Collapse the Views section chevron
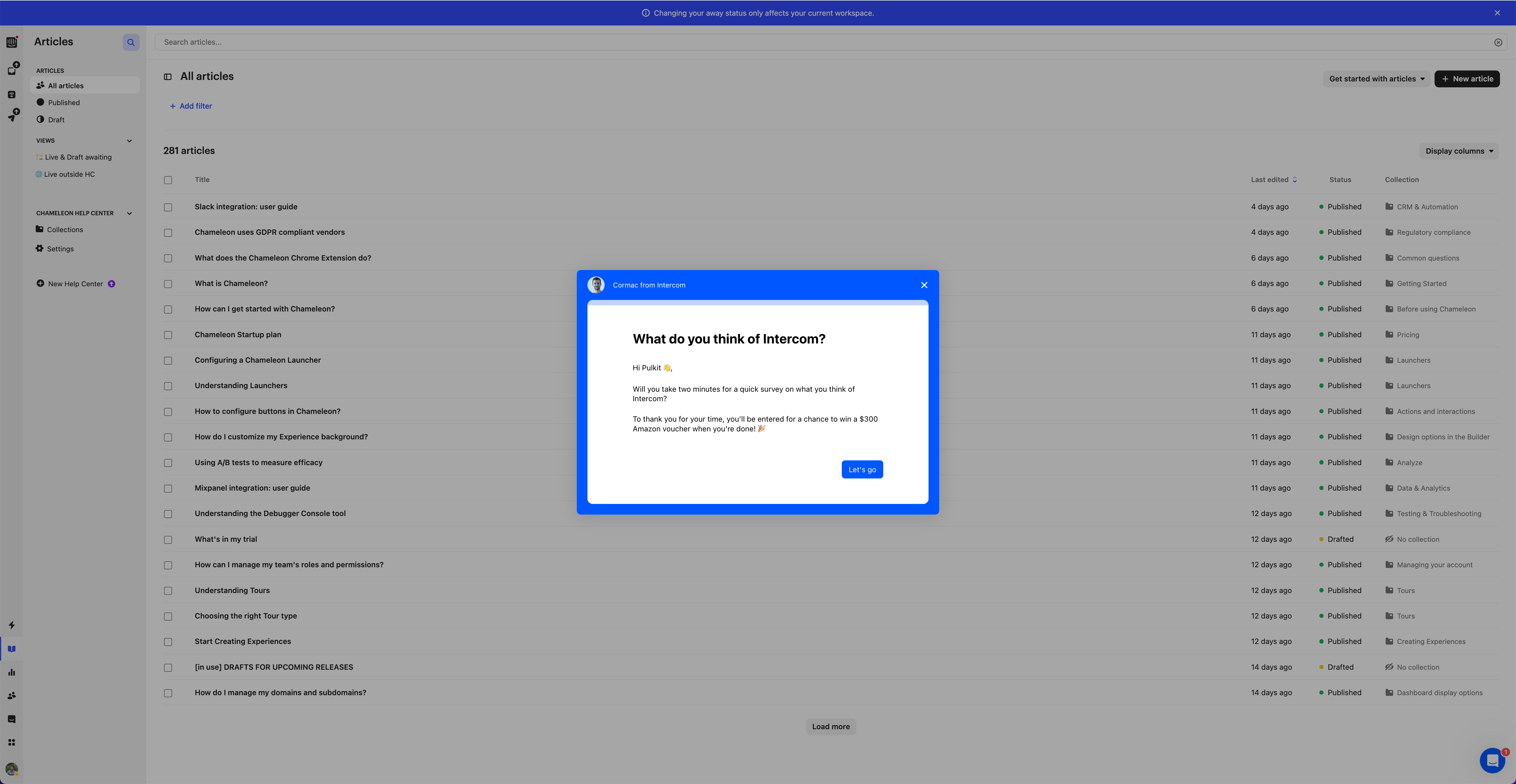The height and width of the screenshot is (784, 1516). 129,141
